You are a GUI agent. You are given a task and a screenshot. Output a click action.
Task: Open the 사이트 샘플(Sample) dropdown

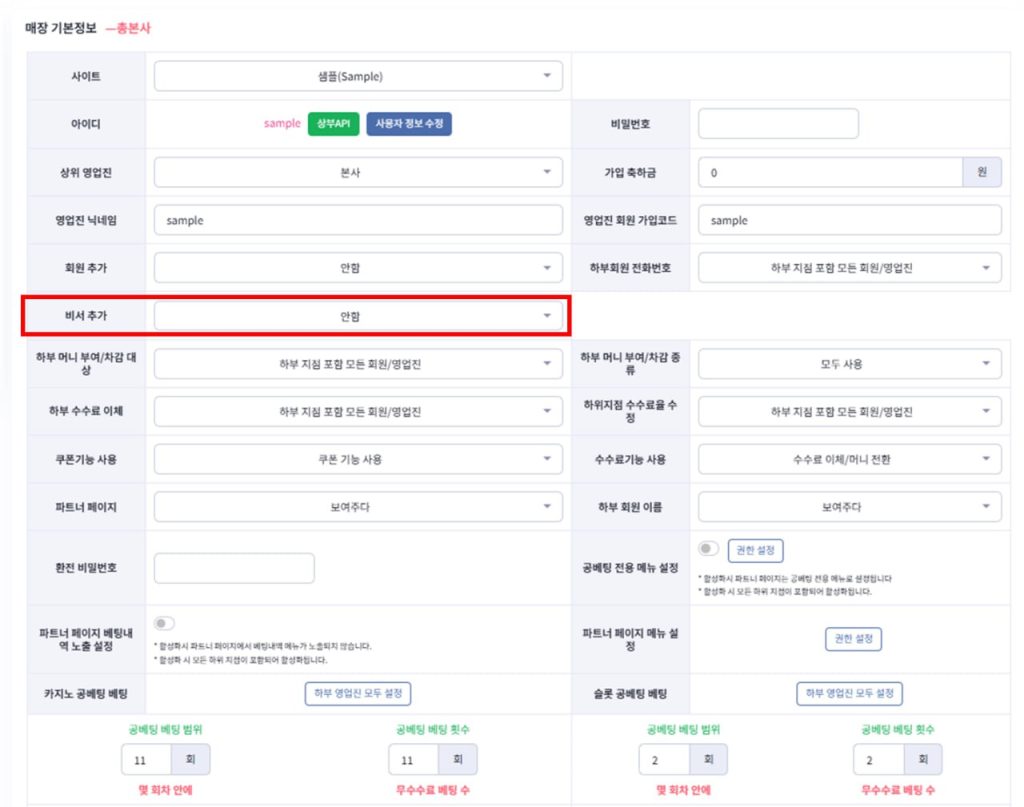point(358,76)
